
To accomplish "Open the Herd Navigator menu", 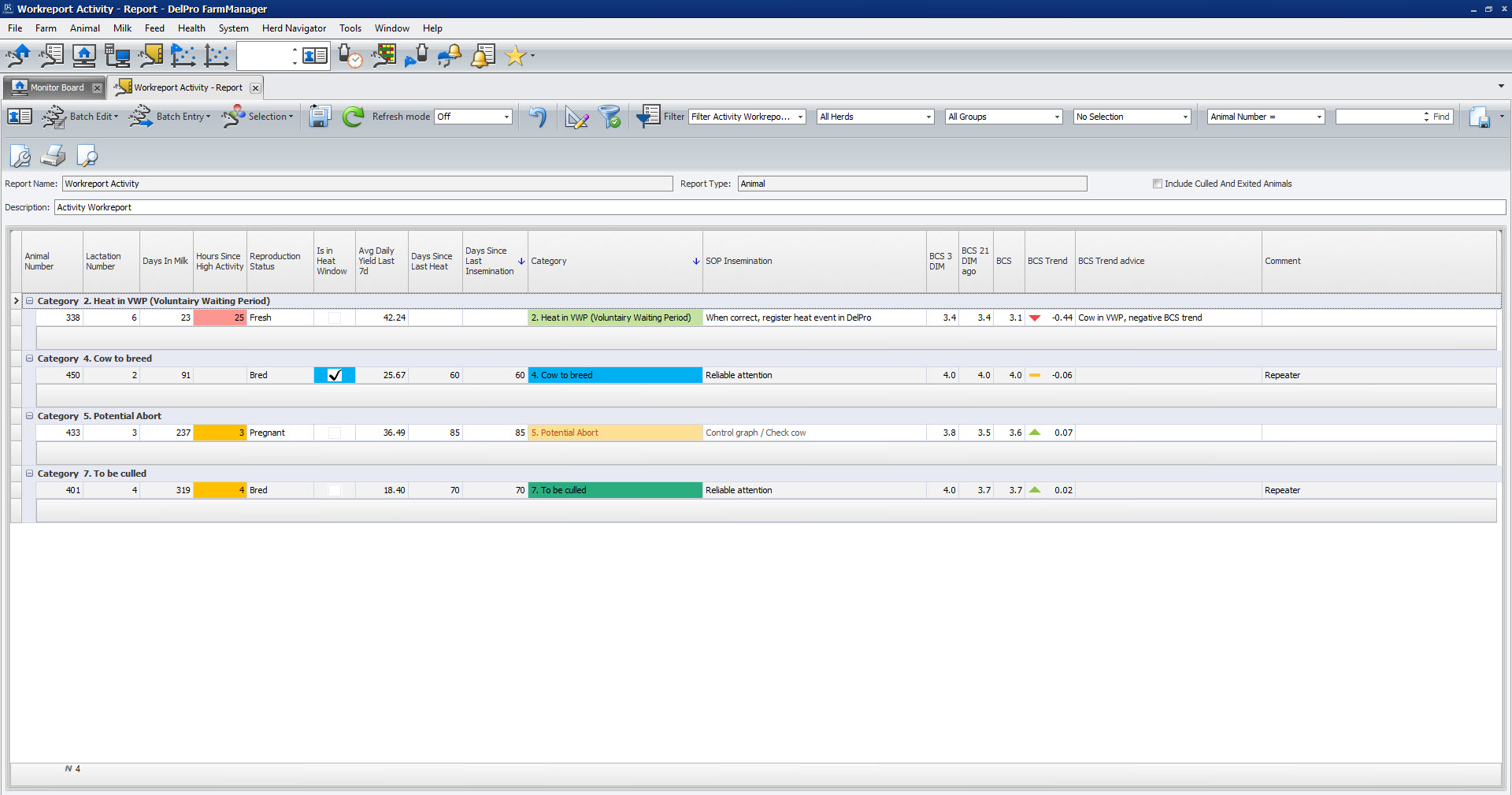I will pyautogui.click(x=294, y=28).
